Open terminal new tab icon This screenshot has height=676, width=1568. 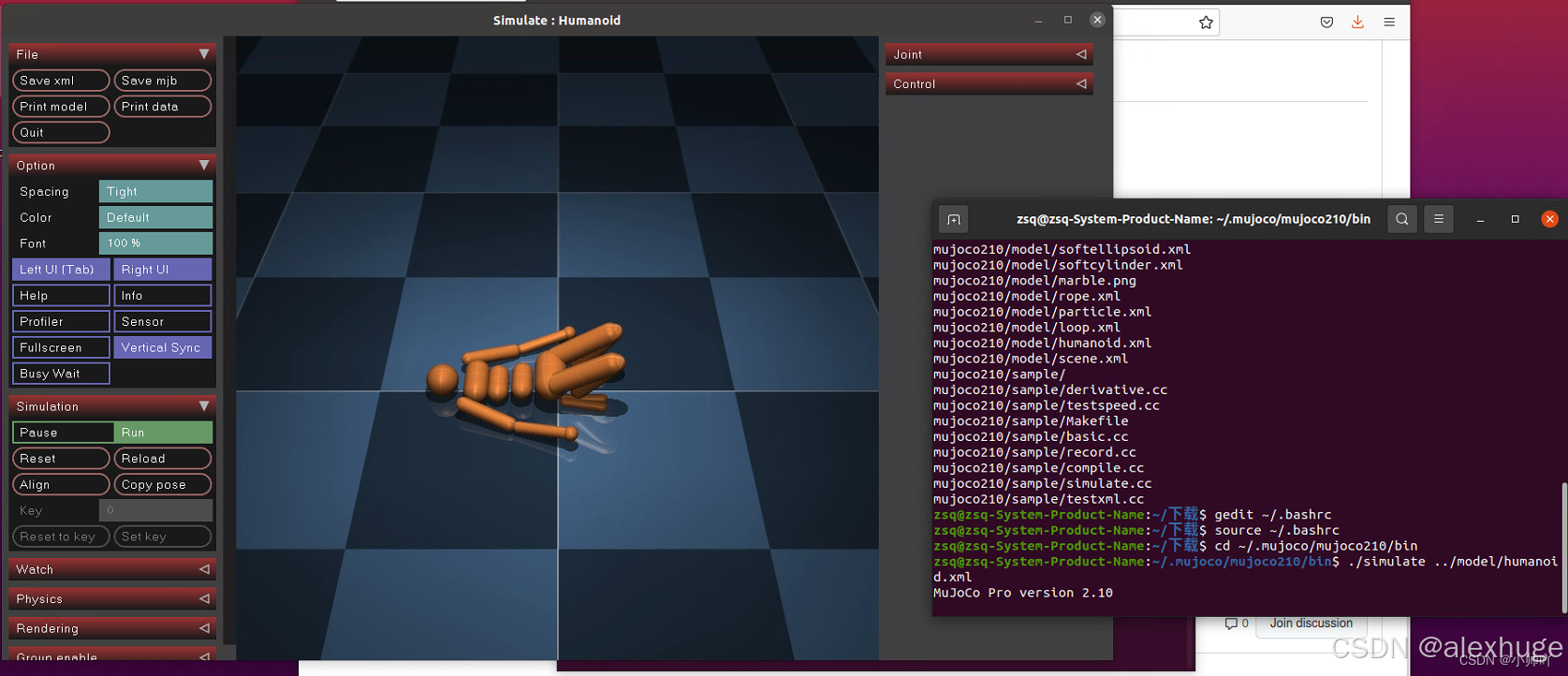coord(954,219)
